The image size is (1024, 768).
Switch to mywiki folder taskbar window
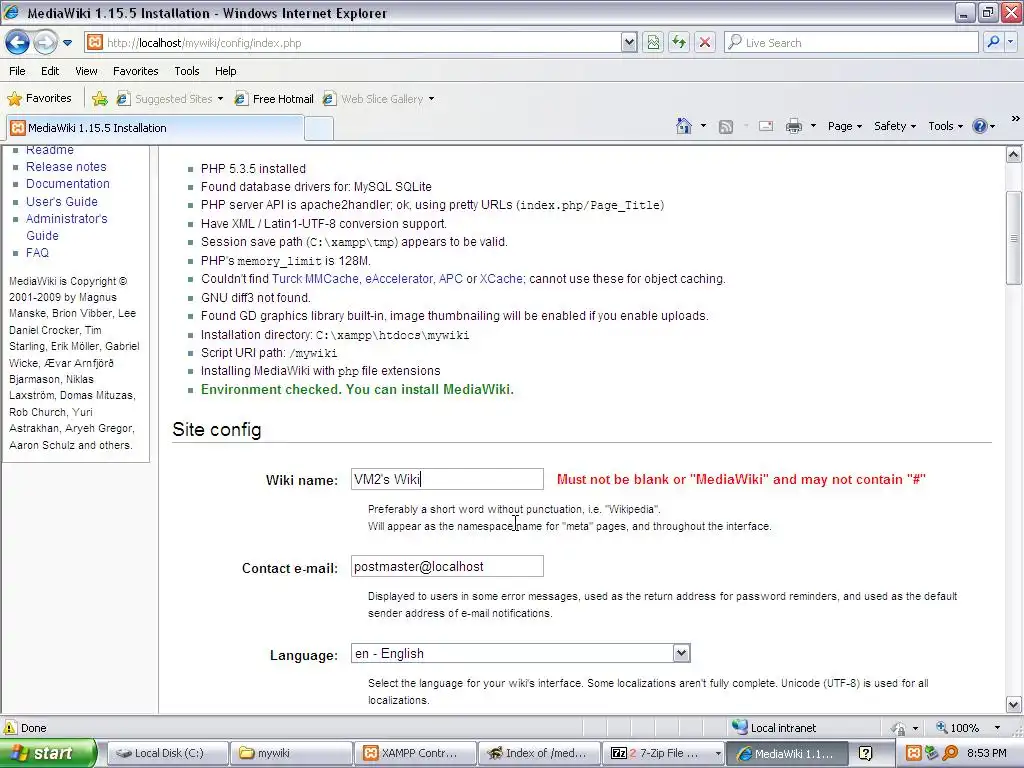tap(291, 753)
